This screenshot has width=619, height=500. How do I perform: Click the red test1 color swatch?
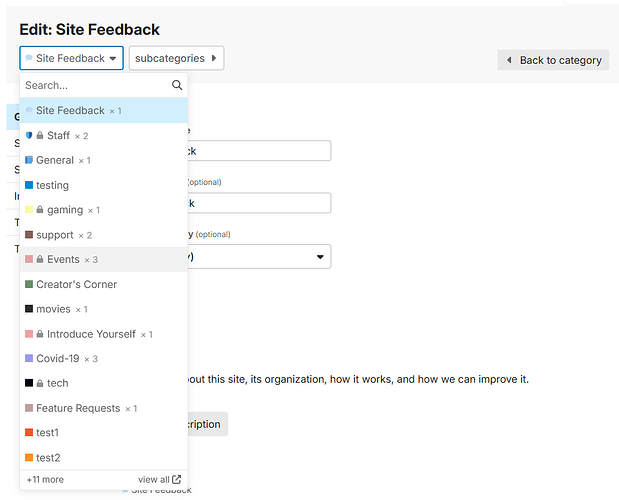(x=29, y=432)
